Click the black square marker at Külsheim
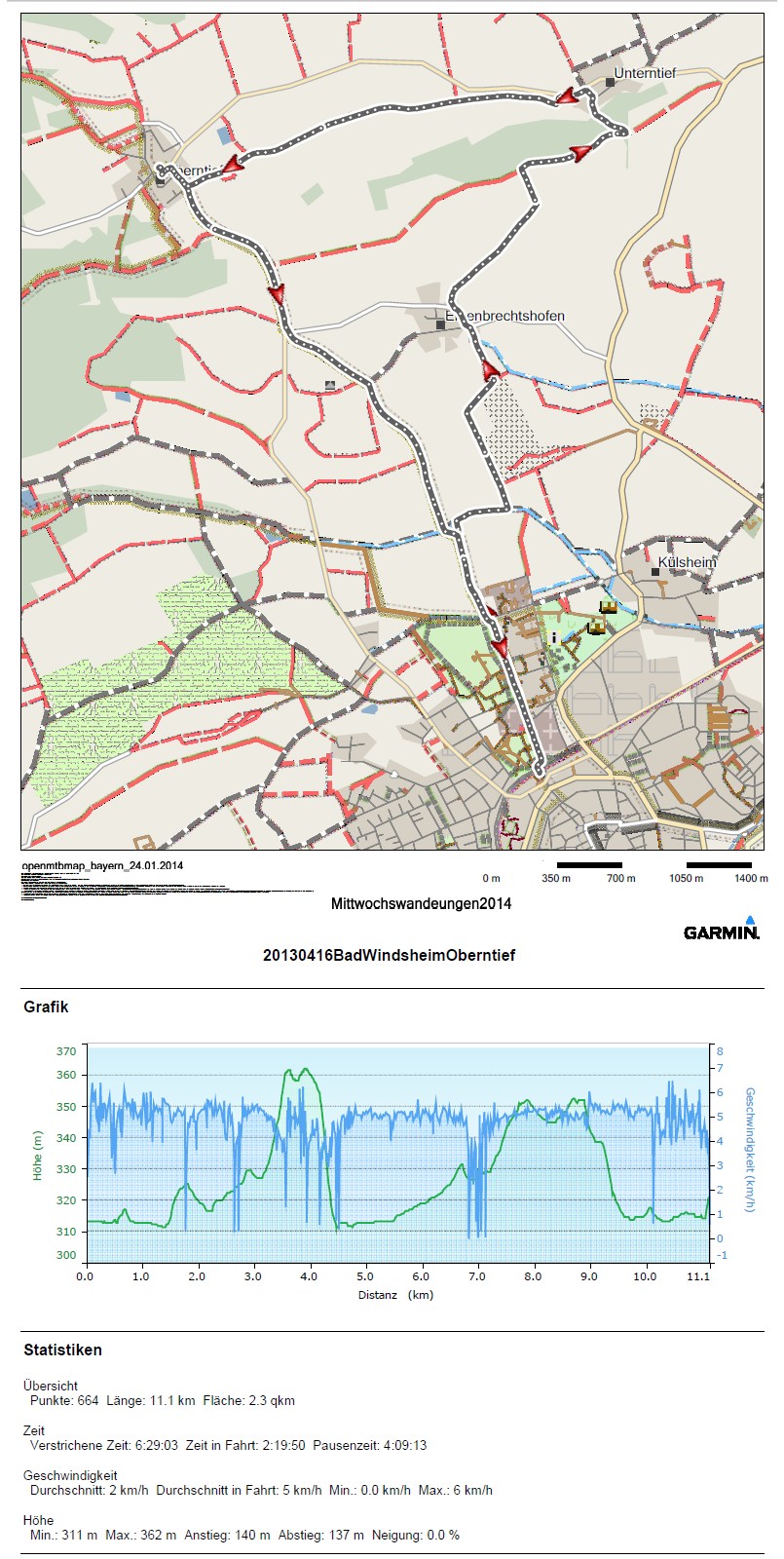 pyautogui.click(x=655, y=572)
